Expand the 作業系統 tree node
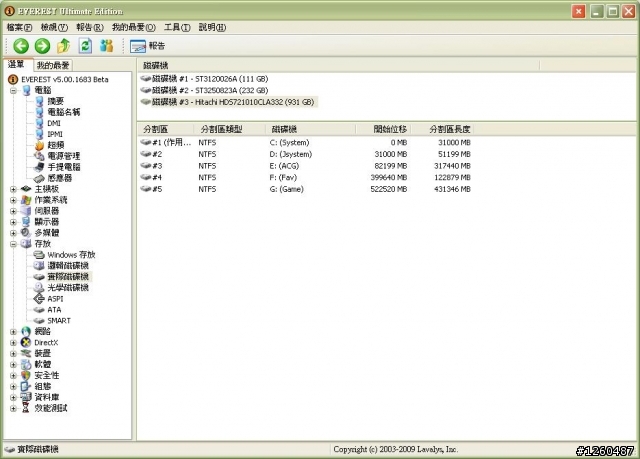 (x=13, y=200)
